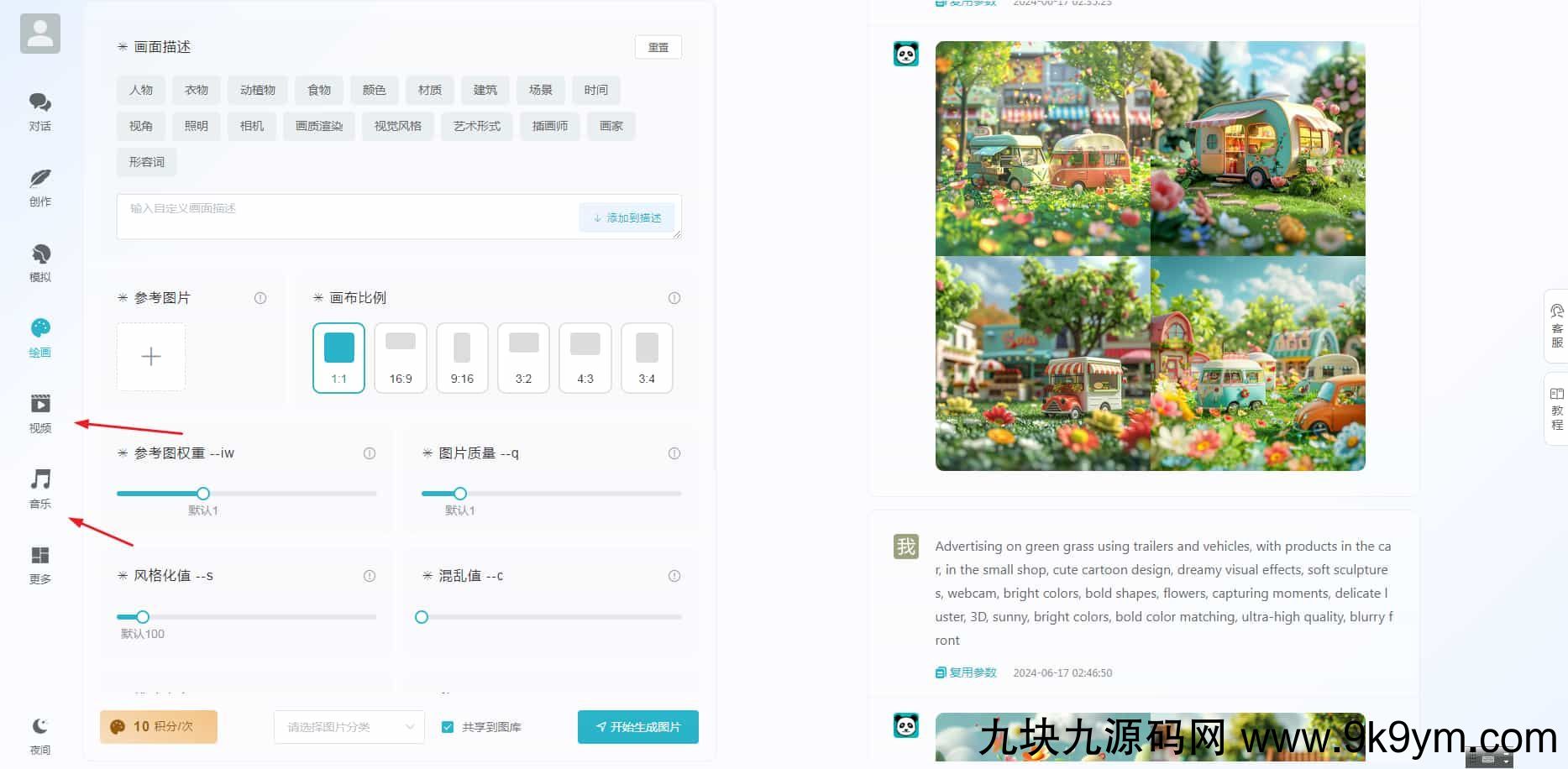
Task: Select the 模拟 sidebar icon
Action: point(40,254)
